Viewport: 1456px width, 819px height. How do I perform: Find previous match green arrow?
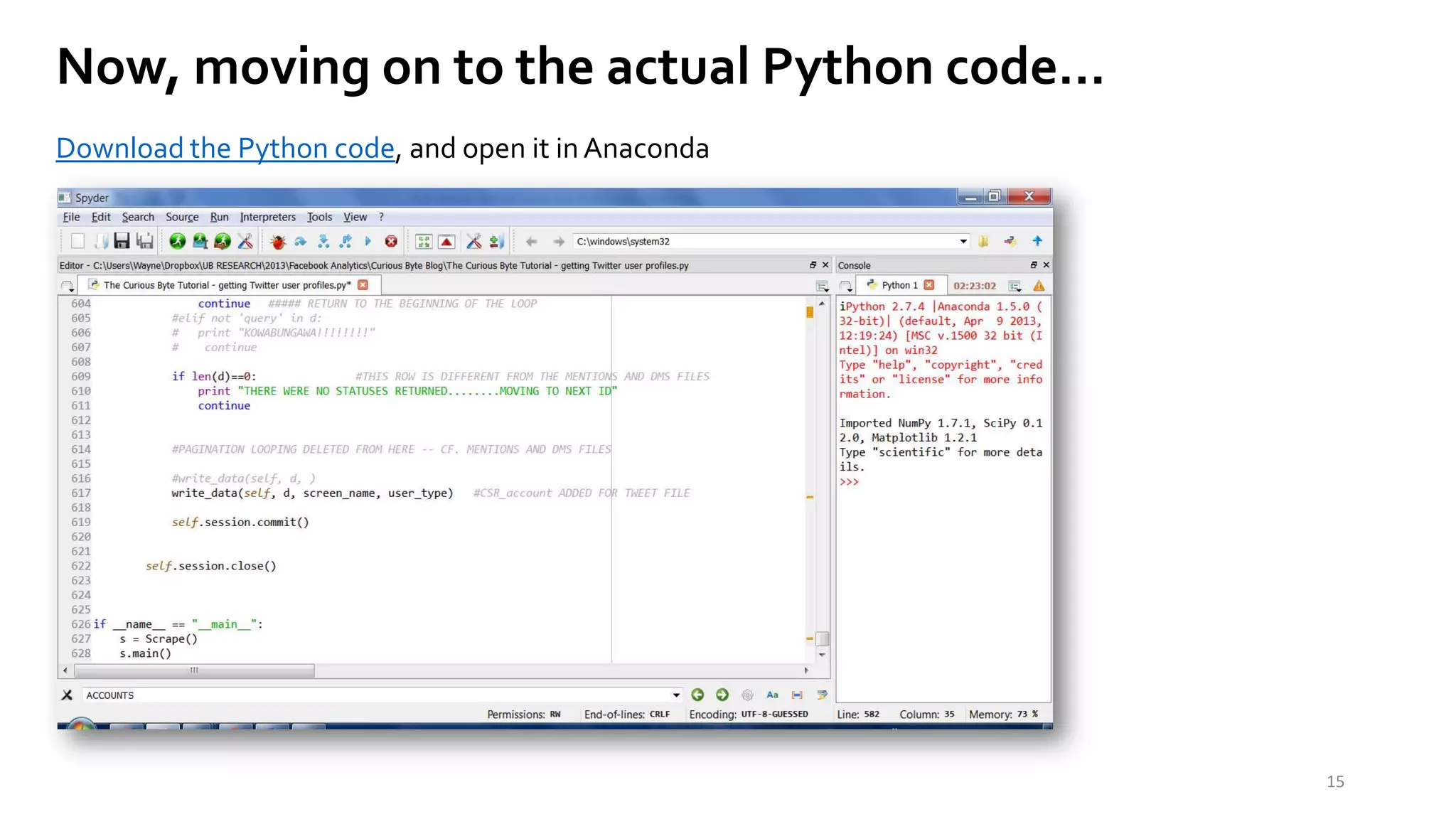[x=697, y=695]
